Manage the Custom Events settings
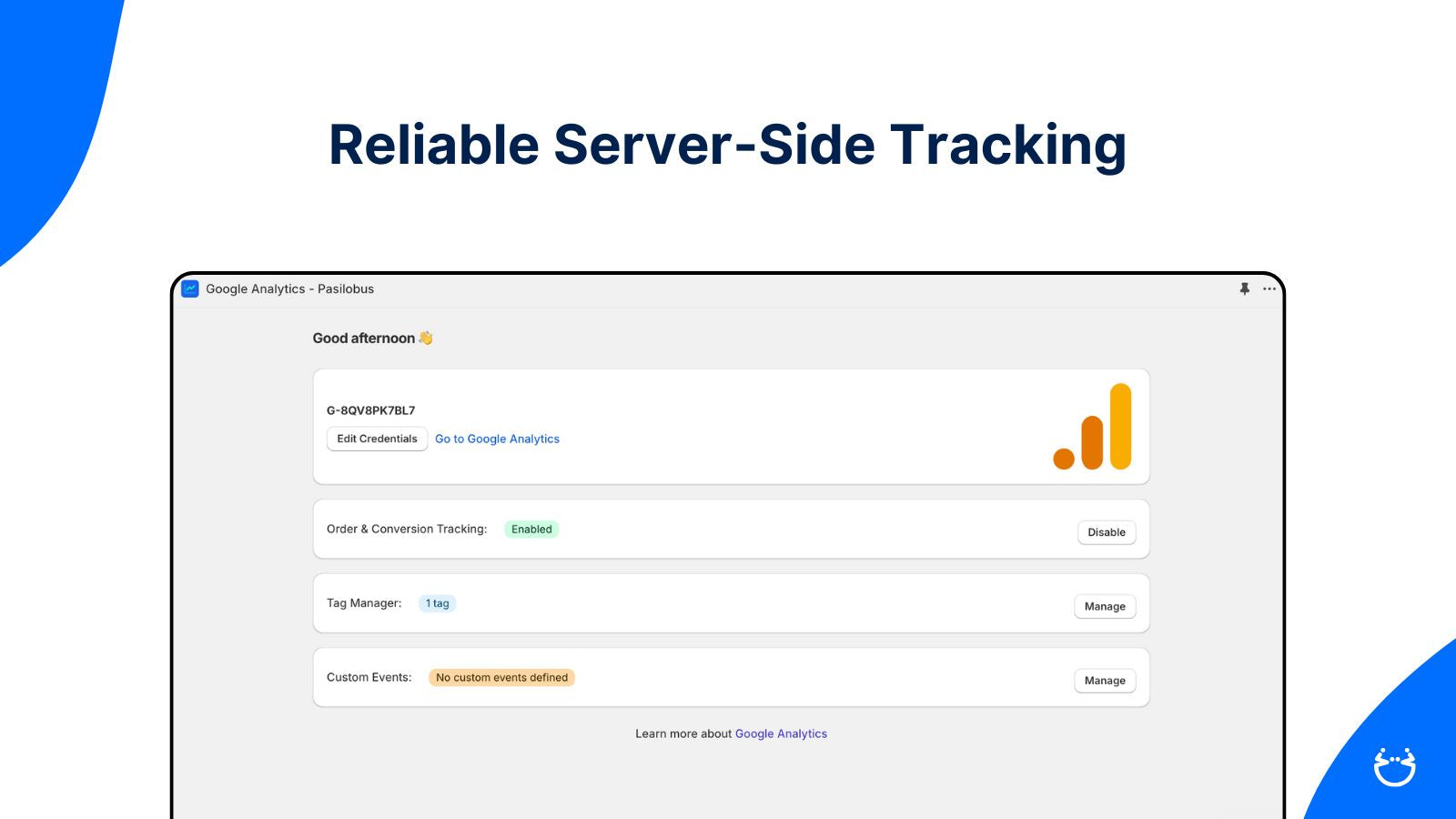Screen dimensions: 1456x819 coord(1105,681)
